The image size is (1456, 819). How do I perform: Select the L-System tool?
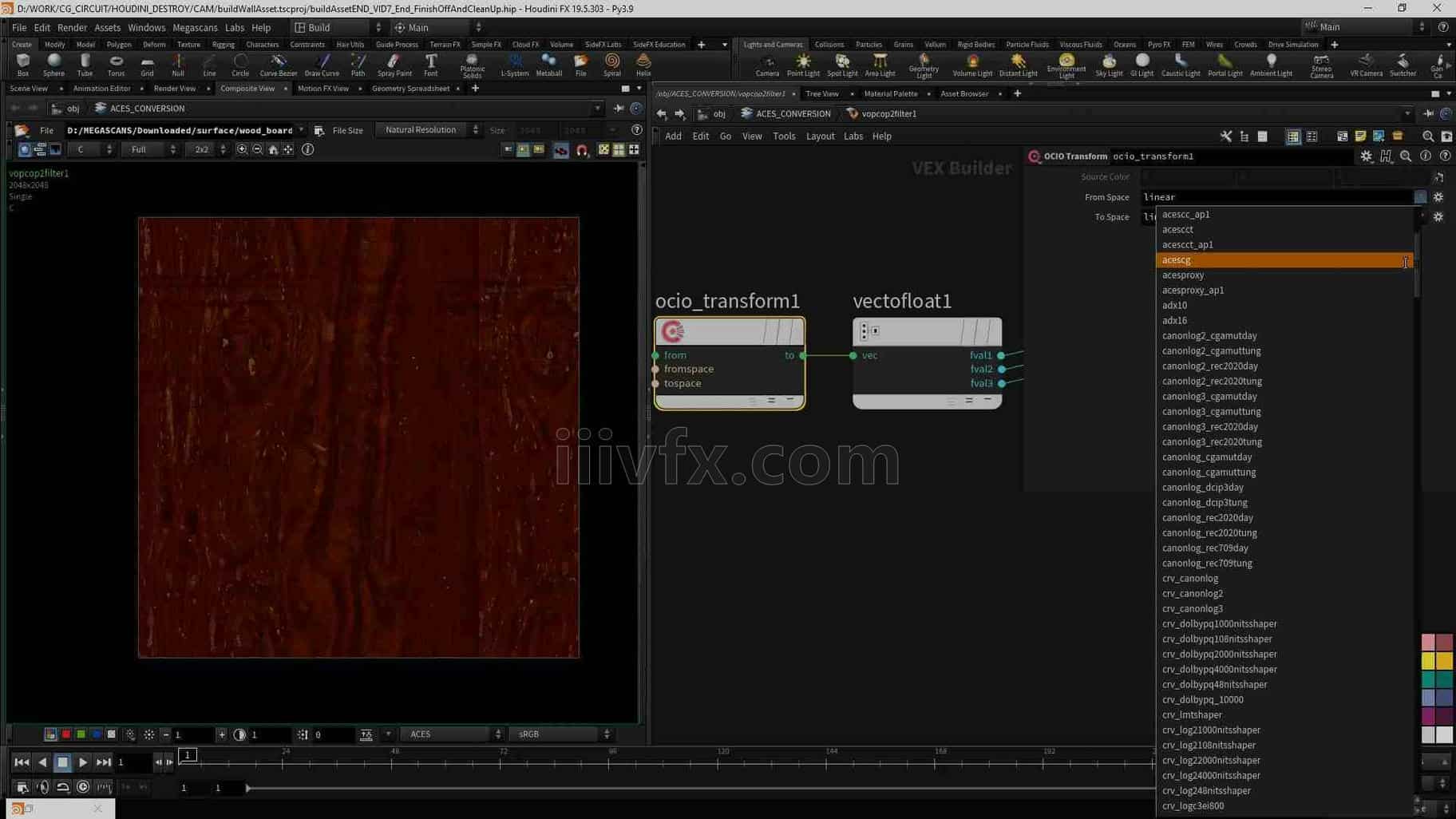(x=515, y=65)
